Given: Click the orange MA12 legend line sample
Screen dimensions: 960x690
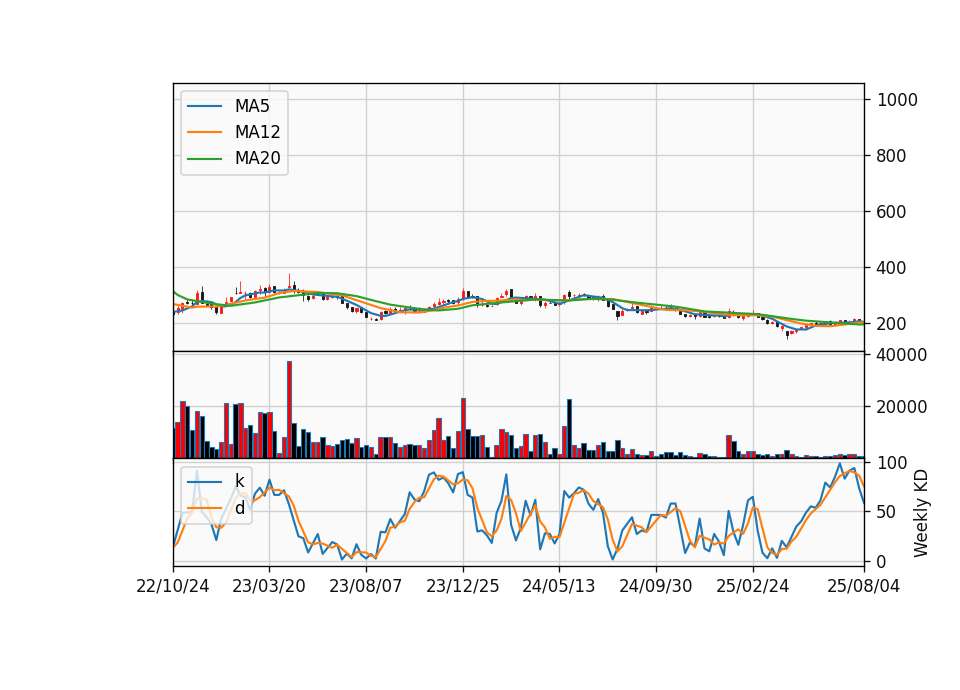Looking at the screenshot, I should [204, 132].
